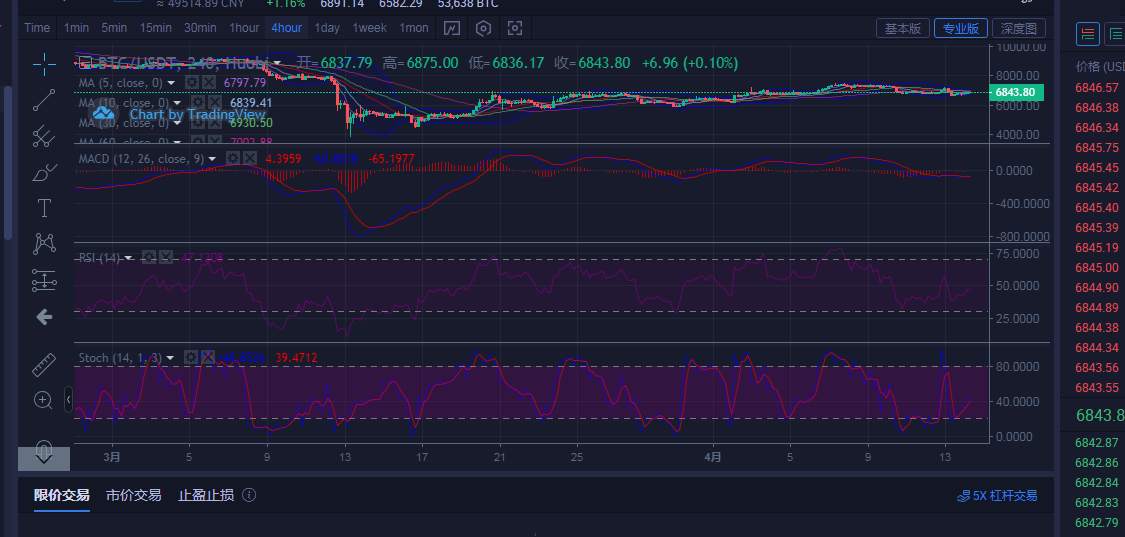
Task: Open 5X 杠杆交易 margin trading link
Action: 998,495
